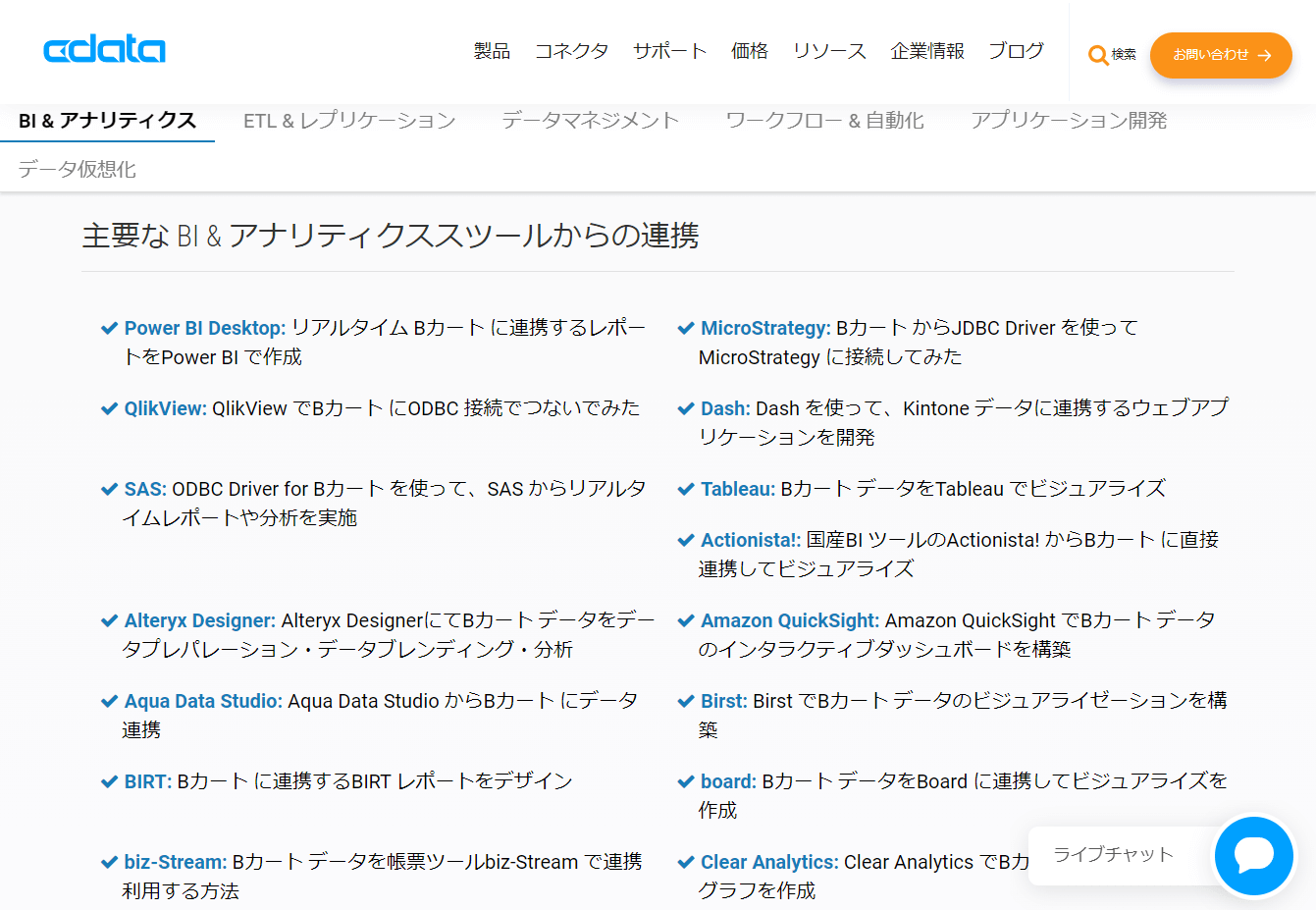Open the Birst link

click(x=724, y=701)
